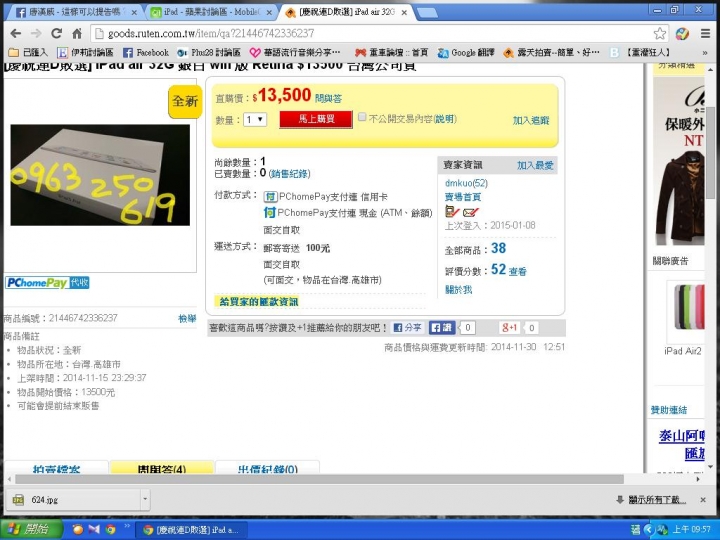Click the 問與答 link beside the price
This screenshot has height=540, width=720.
tap(328, 98)
